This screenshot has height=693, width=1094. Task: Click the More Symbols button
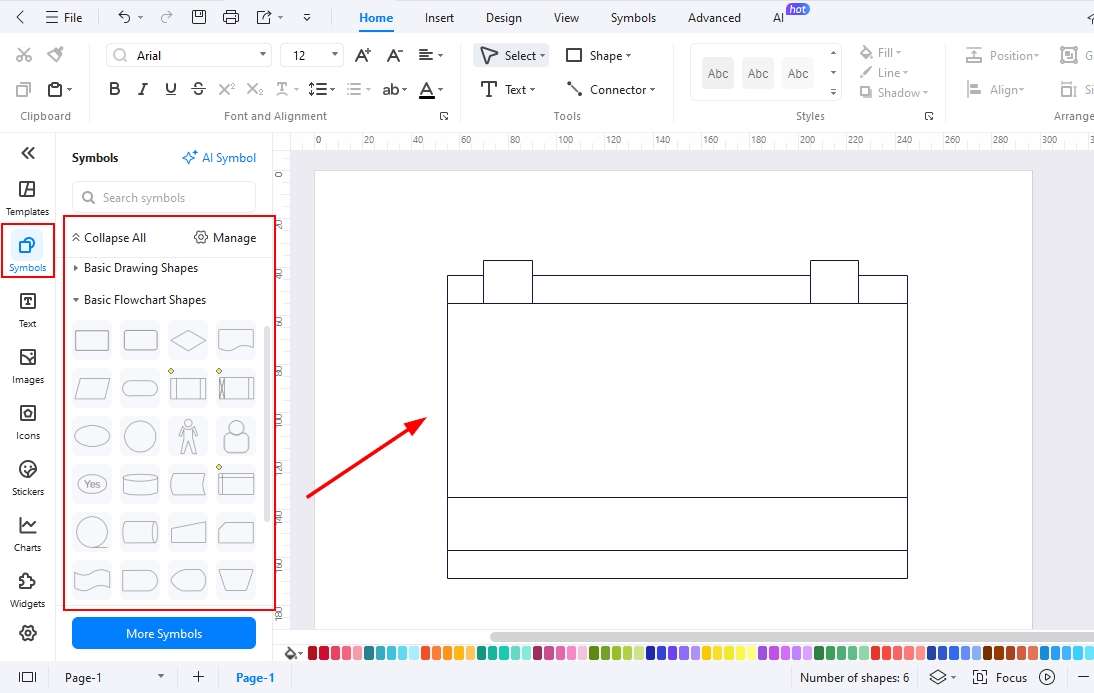pyautogui.click(x=164, y=634)
